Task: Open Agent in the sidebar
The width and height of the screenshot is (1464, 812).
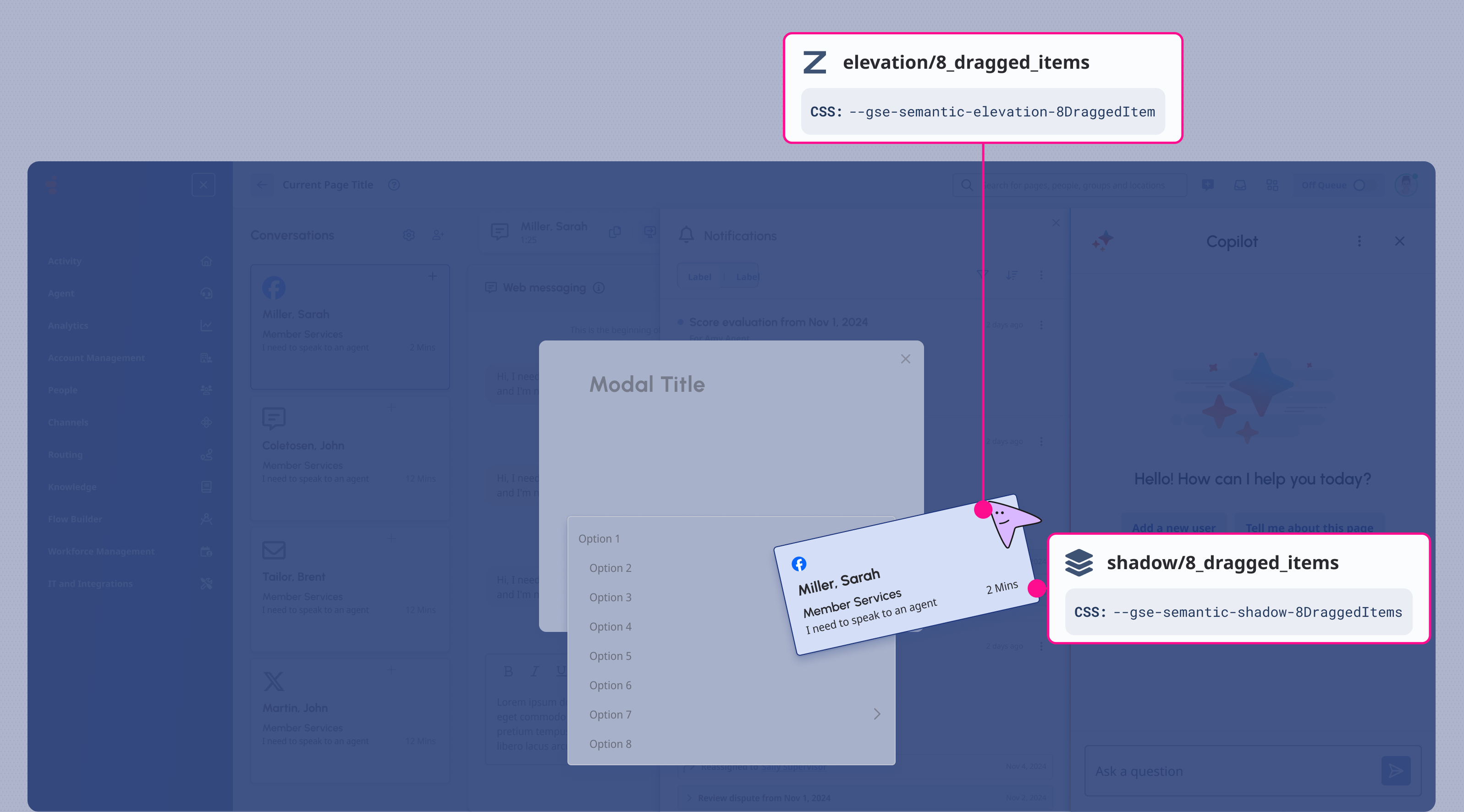Action: pyautogui.click(x=130, y=293)
